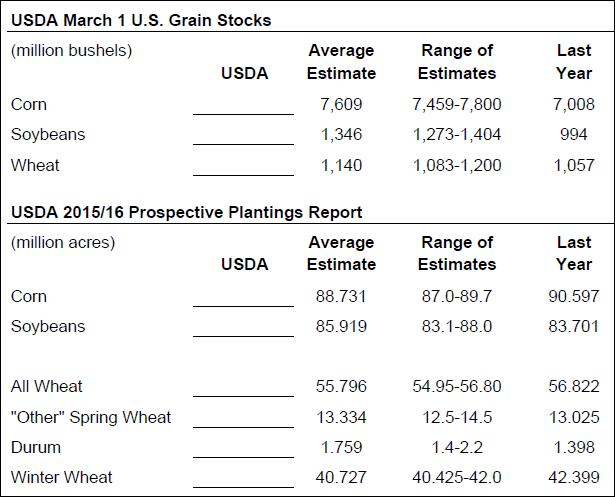Click the USDA blank for Corn planted acres
The height and width of the screenshot is (497, 615).
pos(243,298)
